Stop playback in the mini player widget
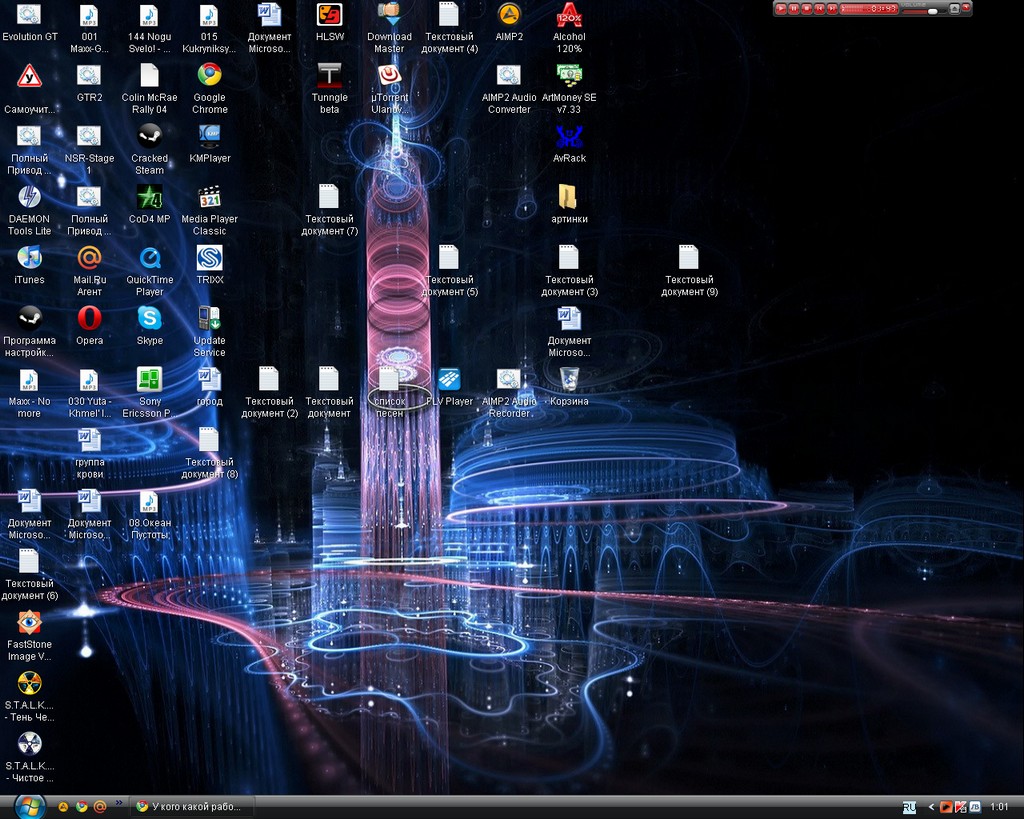 tap(807, 9)
